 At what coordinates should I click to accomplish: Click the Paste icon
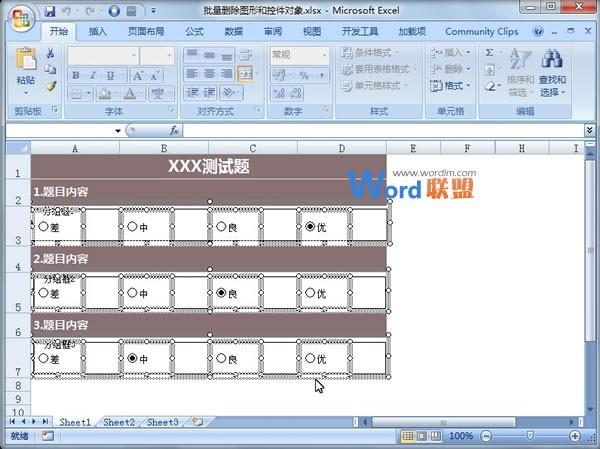coord(26,59)
